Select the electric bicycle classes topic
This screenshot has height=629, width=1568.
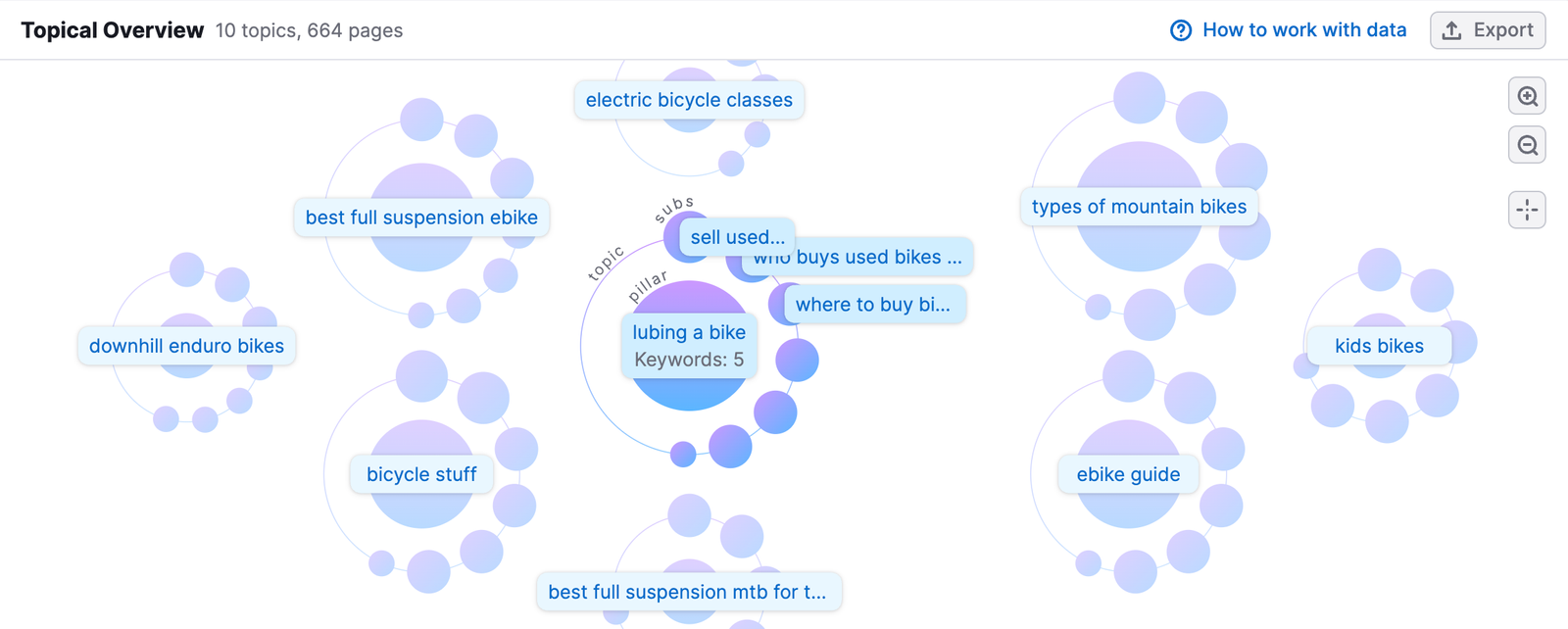(689, 100)
